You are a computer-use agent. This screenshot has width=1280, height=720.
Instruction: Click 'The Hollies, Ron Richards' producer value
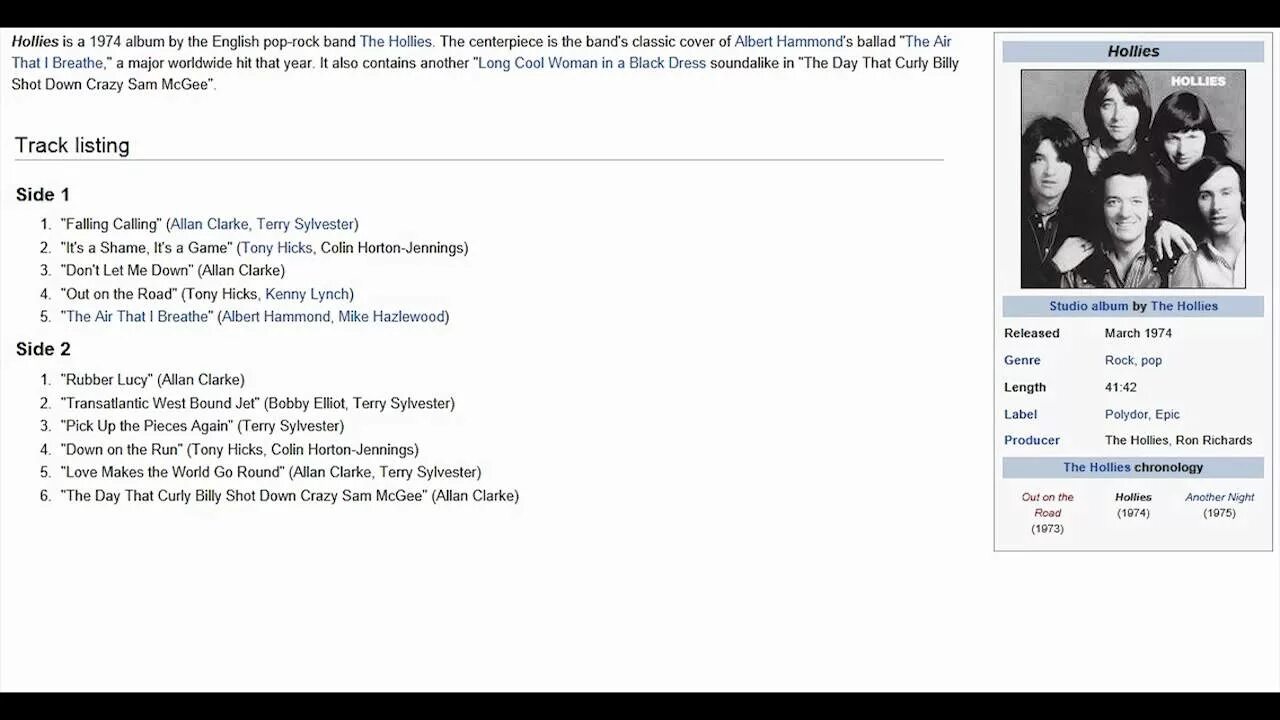tap(1178, 440)
